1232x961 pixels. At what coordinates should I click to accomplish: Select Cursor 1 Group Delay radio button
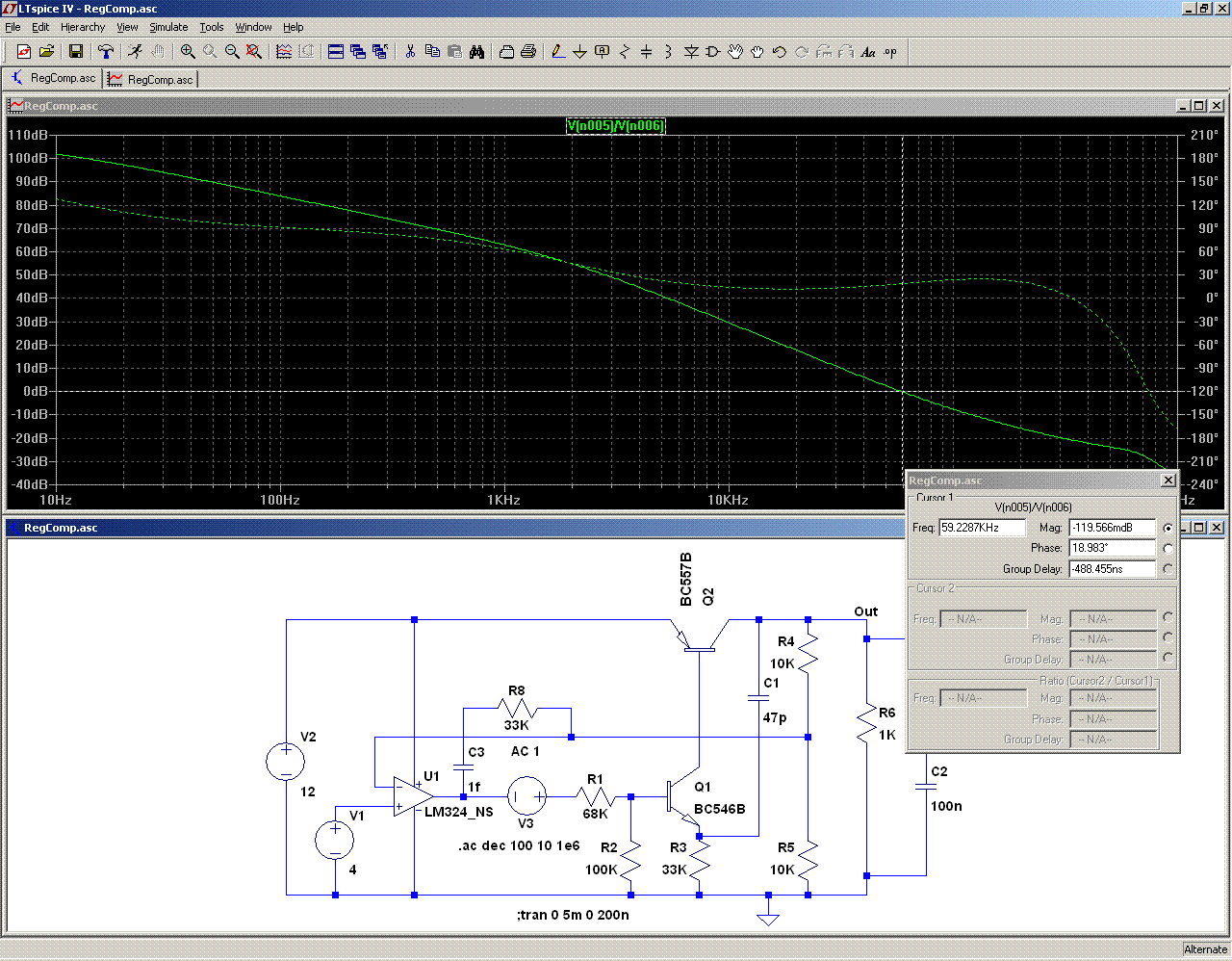click(1168, 569)
